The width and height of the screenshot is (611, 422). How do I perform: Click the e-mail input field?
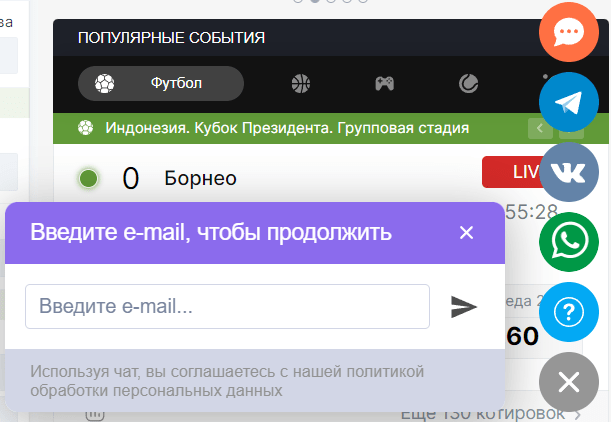point(228,306)
